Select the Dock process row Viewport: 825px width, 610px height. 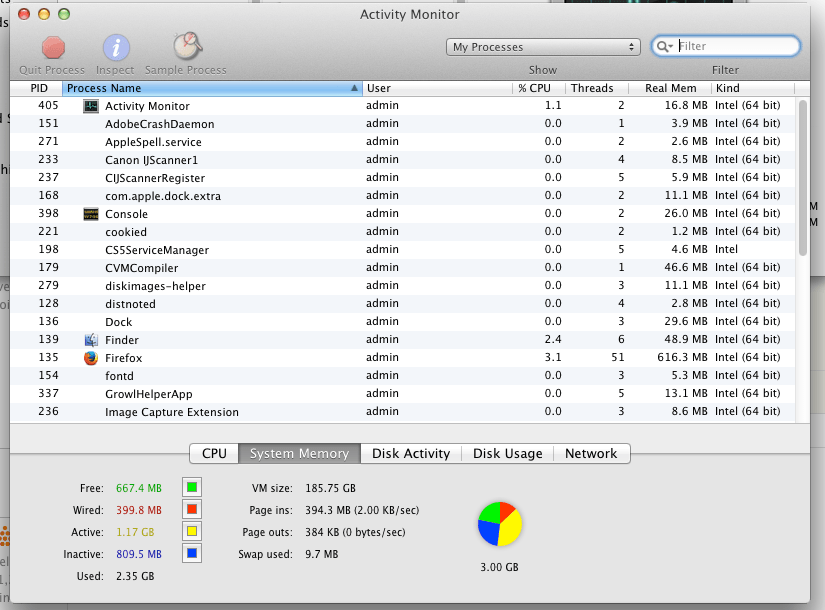click(x=402, y=322)
